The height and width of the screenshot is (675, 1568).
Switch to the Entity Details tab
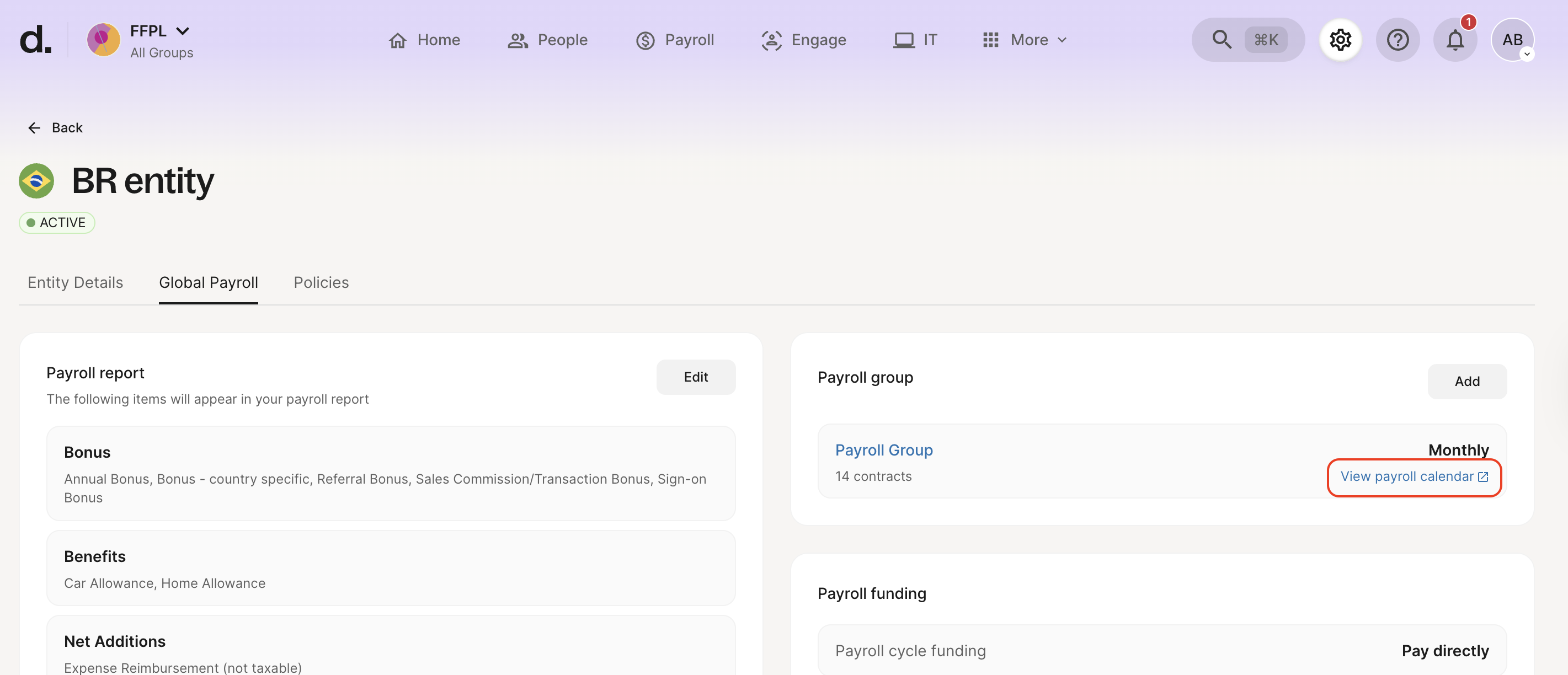76,282
